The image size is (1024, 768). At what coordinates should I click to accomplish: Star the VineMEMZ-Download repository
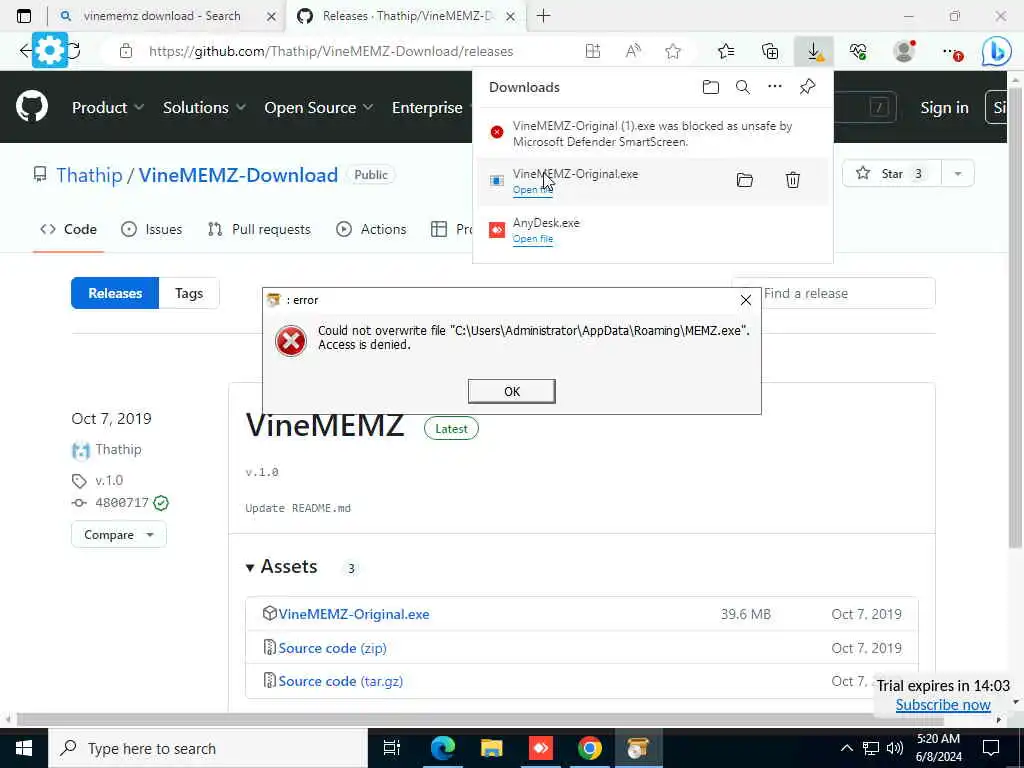(891, 174)
